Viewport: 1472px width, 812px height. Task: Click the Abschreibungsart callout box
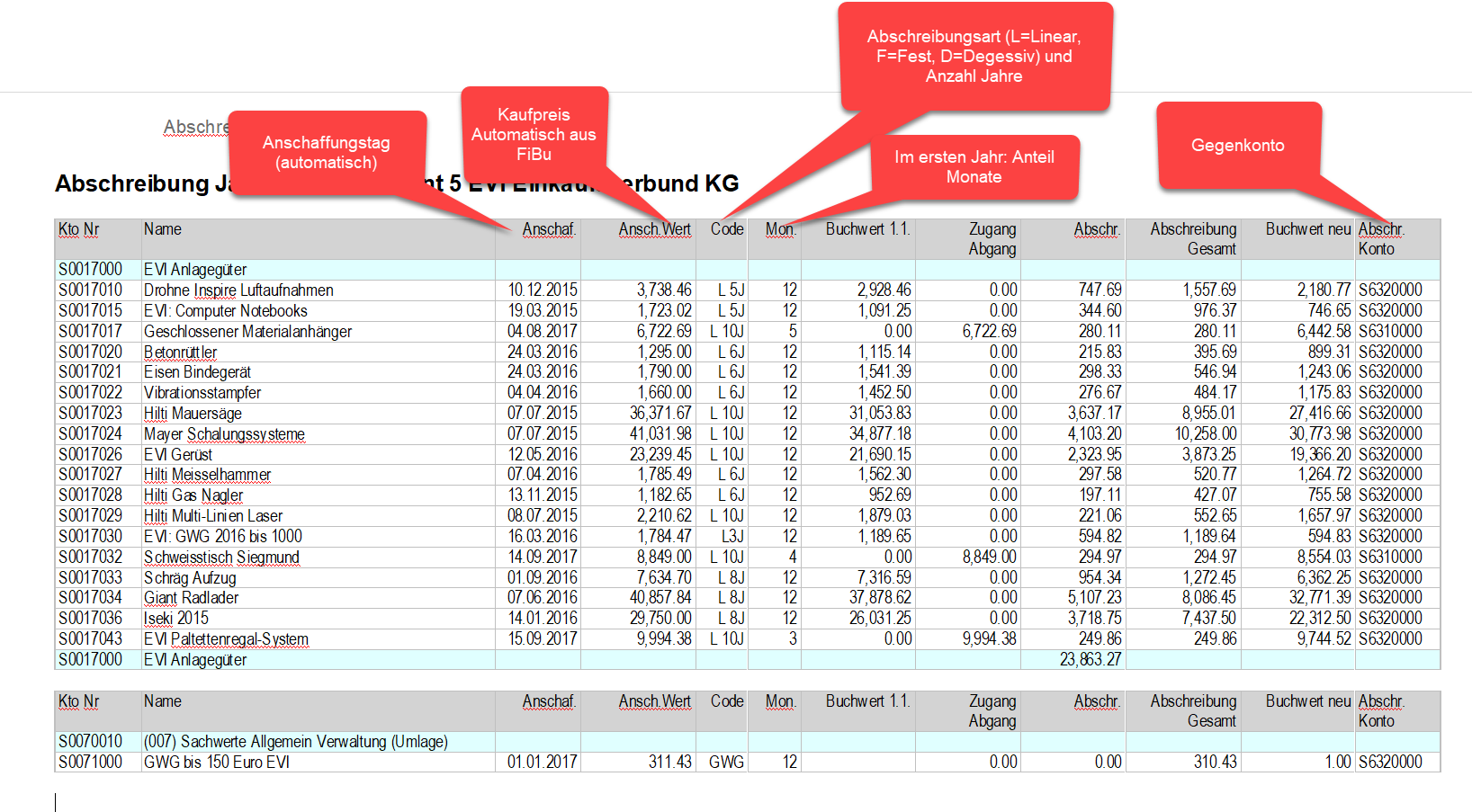pos(974,56)
